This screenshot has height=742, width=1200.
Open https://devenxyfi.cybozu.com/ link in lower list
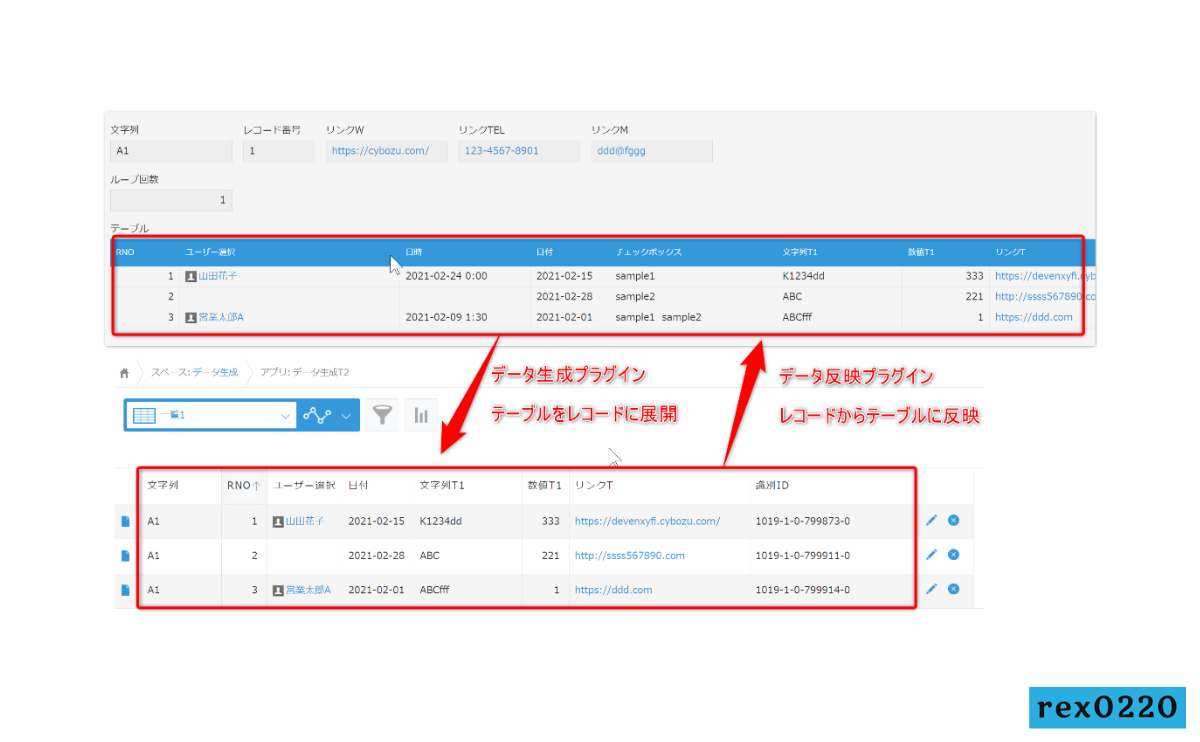point(647,521)
